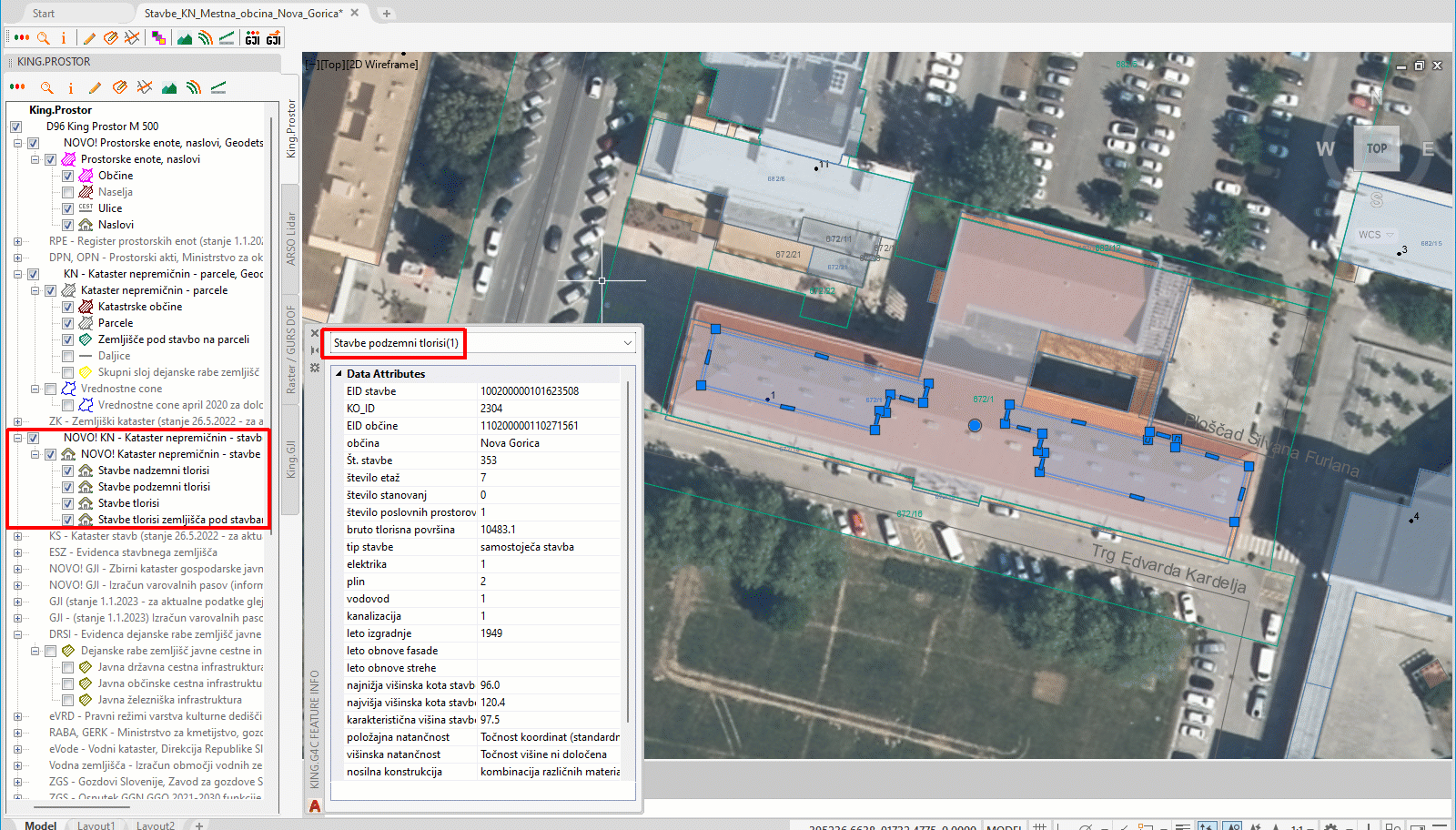
Task: Click the colored squares icon in the top toolbar
Action: 159,37
